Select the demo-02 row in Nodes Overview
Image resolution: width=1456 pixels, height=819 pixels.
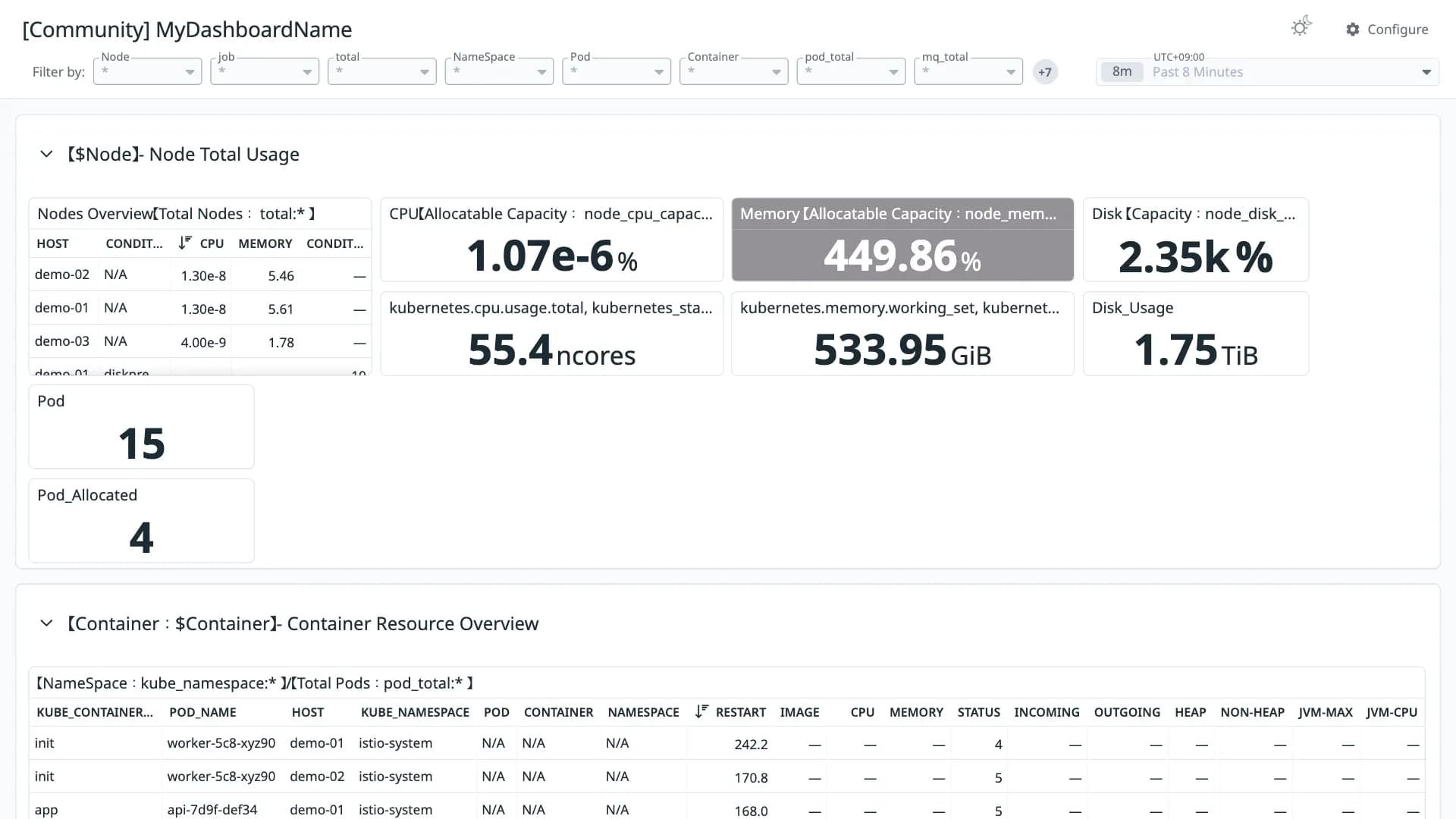click(200, 275)
